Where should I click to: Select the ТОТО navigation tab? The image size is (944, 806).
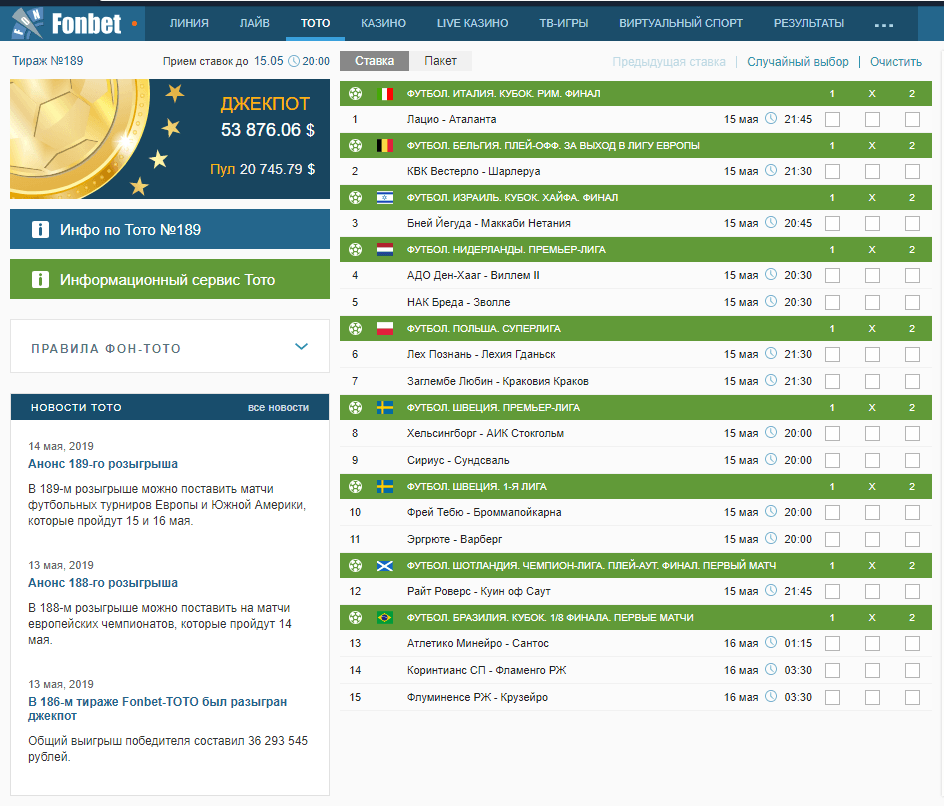point(315,23)
